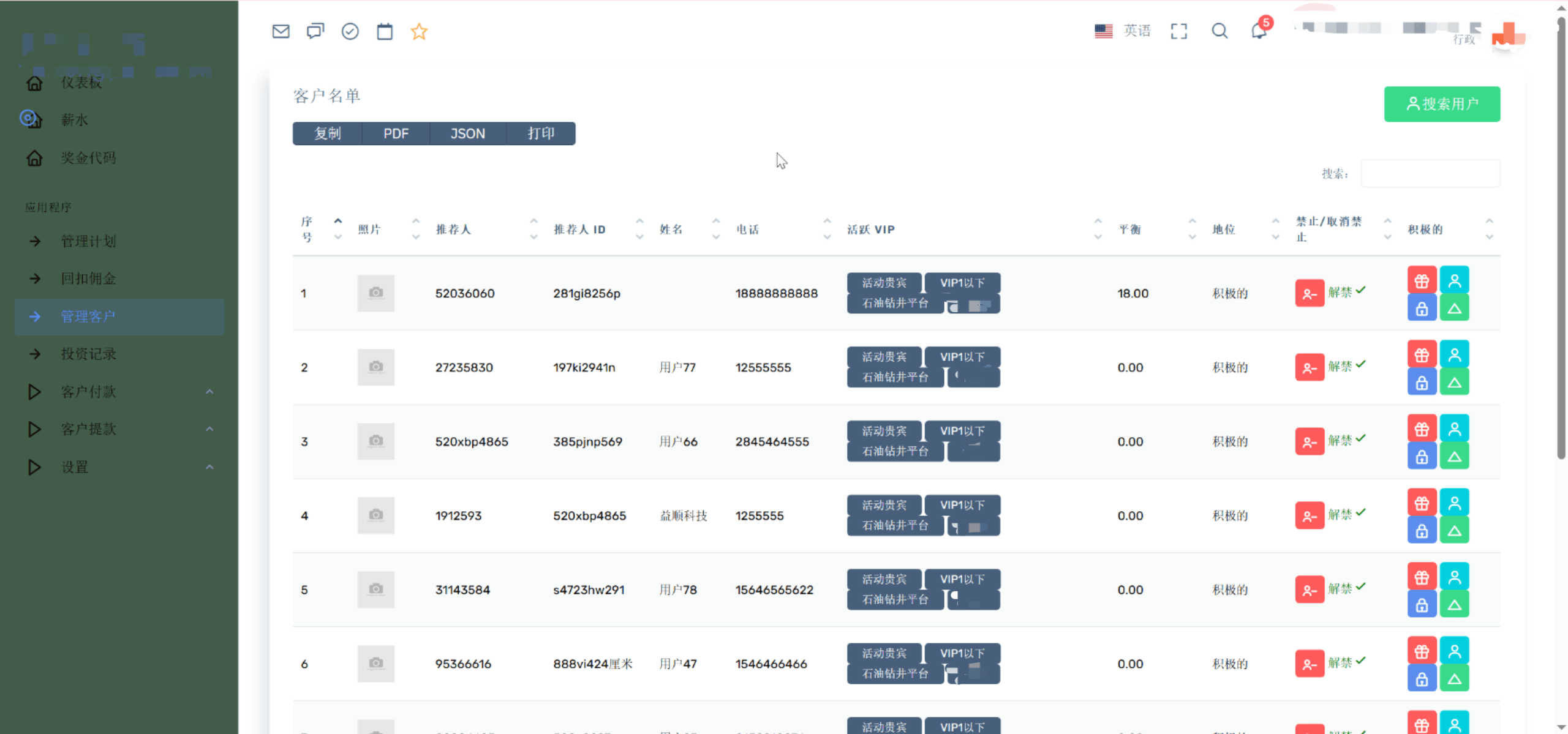Open the mail envelope icon in top bar
The image size is (1568, 734).
click(281, 31)
